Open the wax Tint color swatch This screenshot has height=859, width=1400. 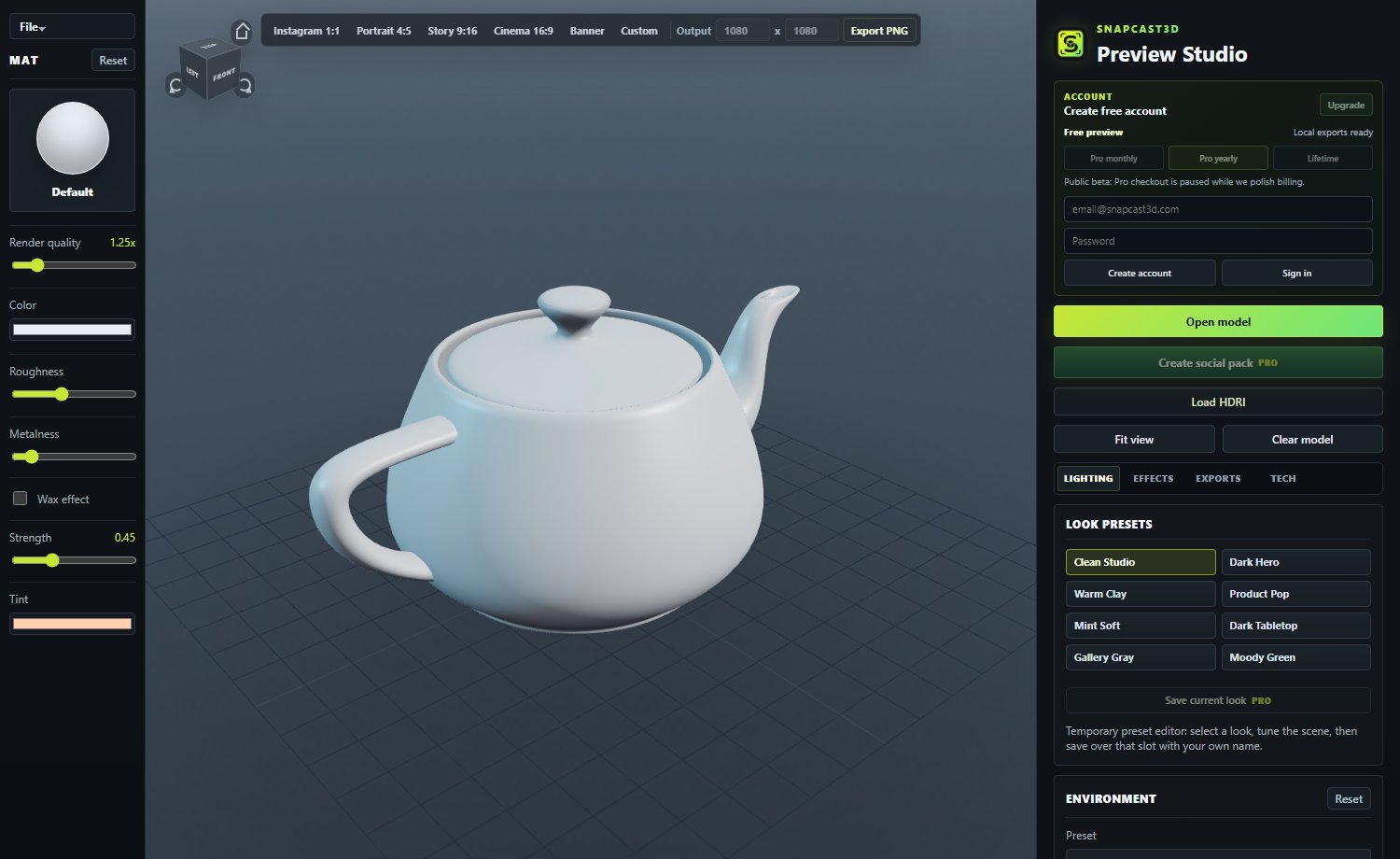[x=72, y=624]
